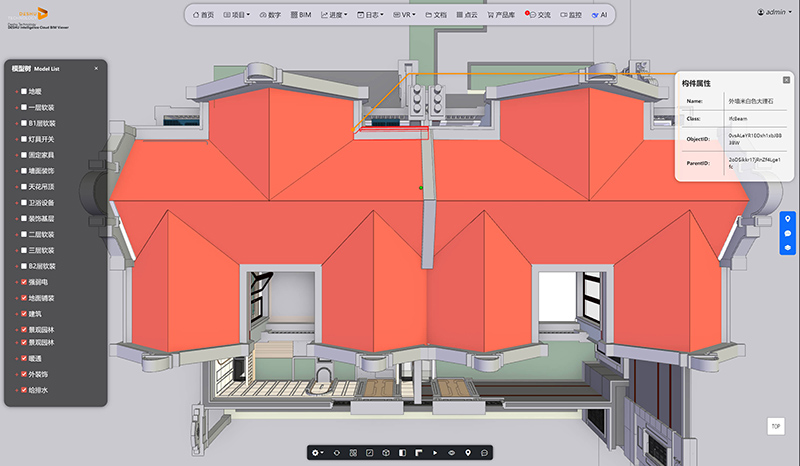Screen dimensions: 800x466
Task: Open the VR dropdown menu
Action: [x=404, y=15]
